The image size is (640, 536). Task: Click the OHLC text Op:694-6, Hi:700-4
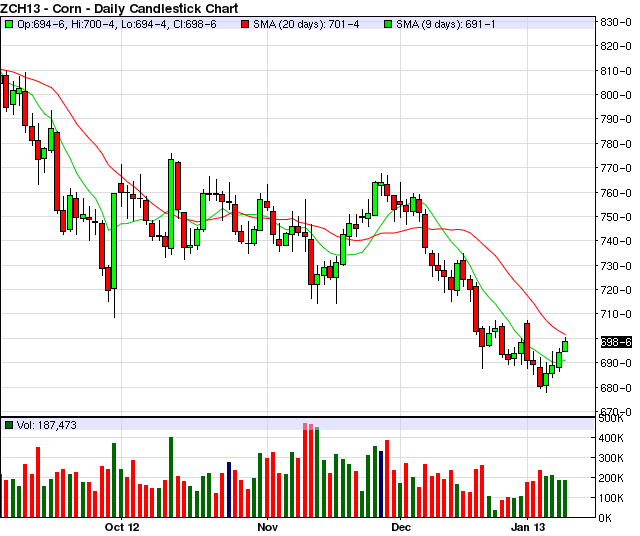point(67,24)
